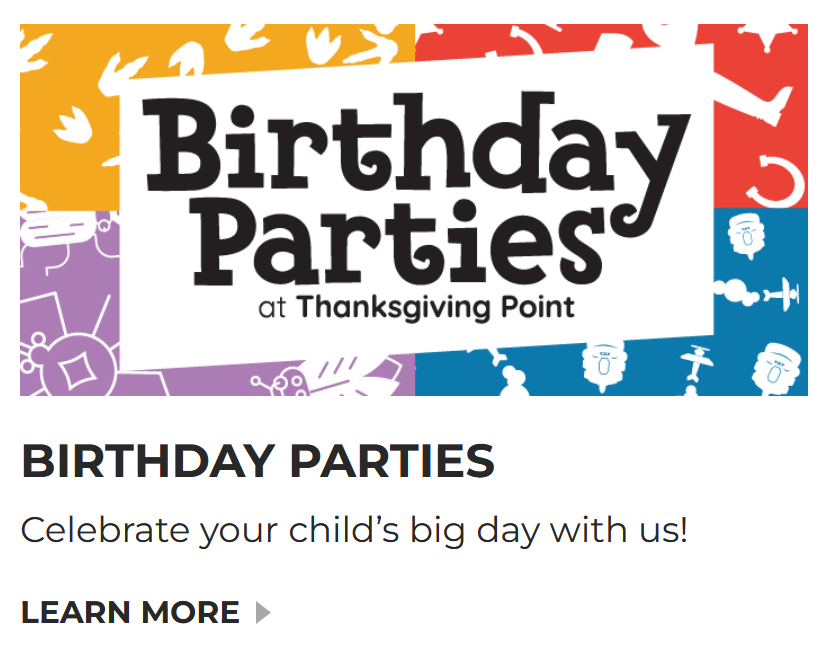
Task: Click the bottom-right cloud face icon
Action: point(776,370)
